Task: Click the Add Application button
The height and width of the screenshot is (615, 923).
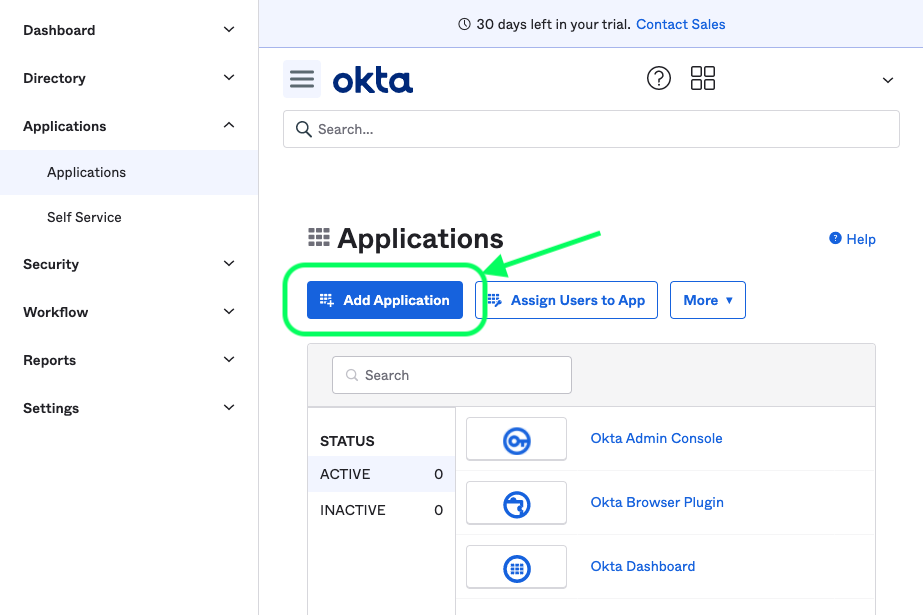Action: pyautogui.click(x=385, y=300)
